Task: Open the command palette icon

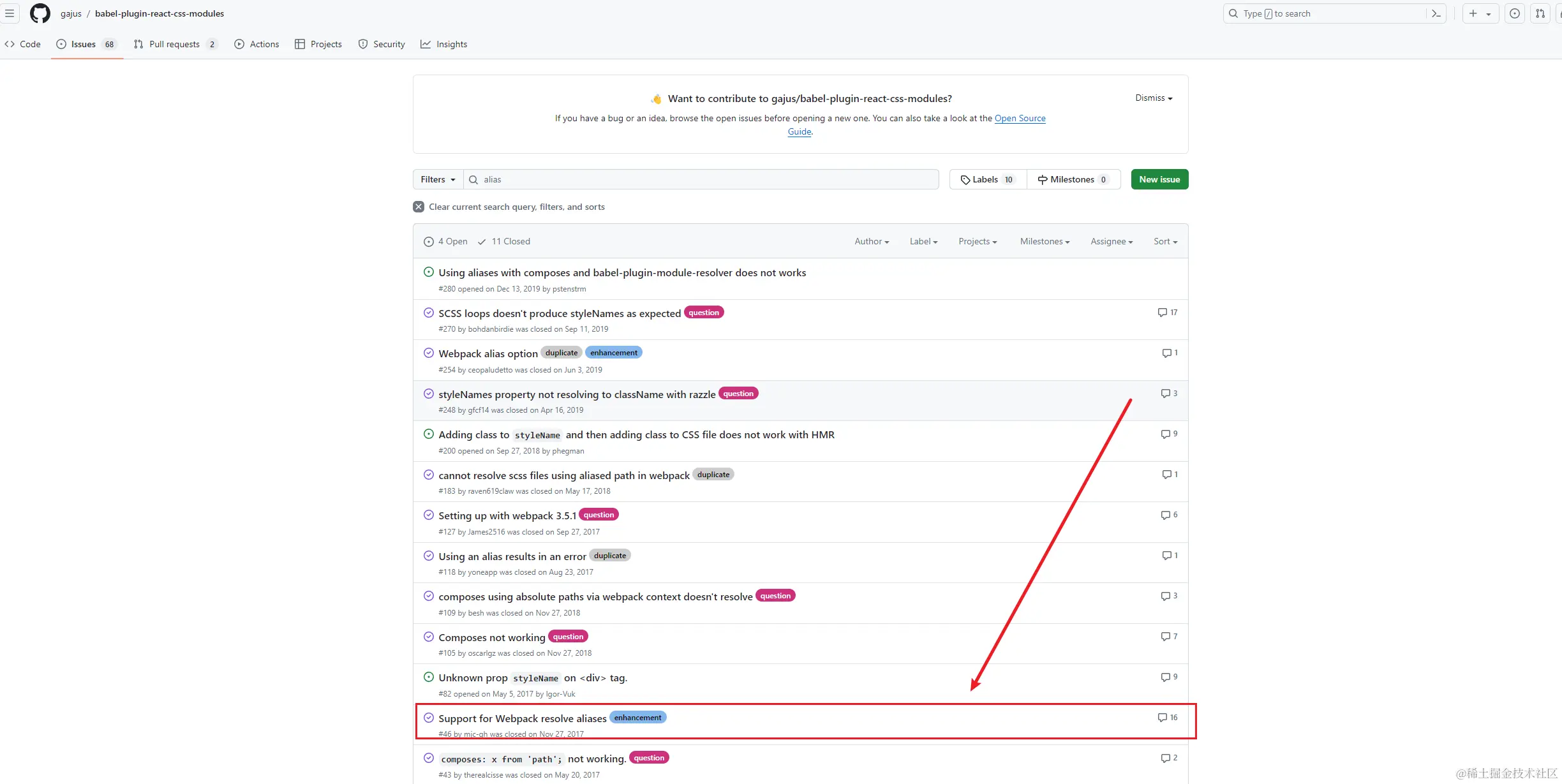Action: pyautogui.click(x=1436, y=13)
